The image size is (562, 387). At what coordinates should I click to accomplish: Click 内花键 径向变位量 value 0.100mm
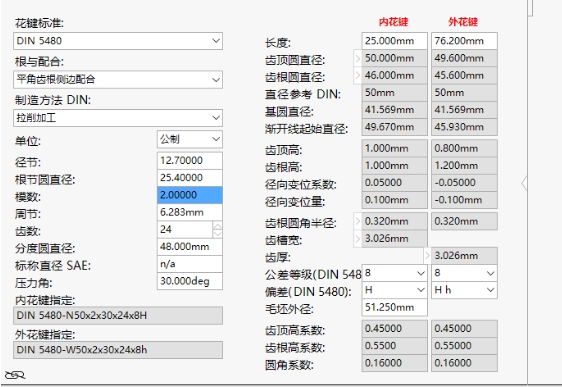pos(394,200)
